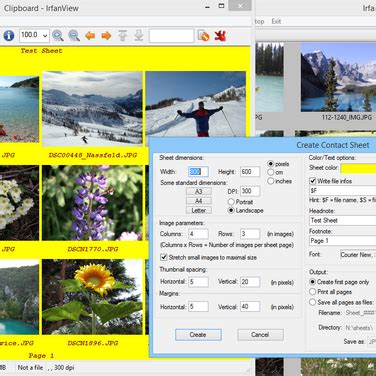Screen dimensions: 376x376
Task: Select Print all pages option
Action: [x=312, y=292]
